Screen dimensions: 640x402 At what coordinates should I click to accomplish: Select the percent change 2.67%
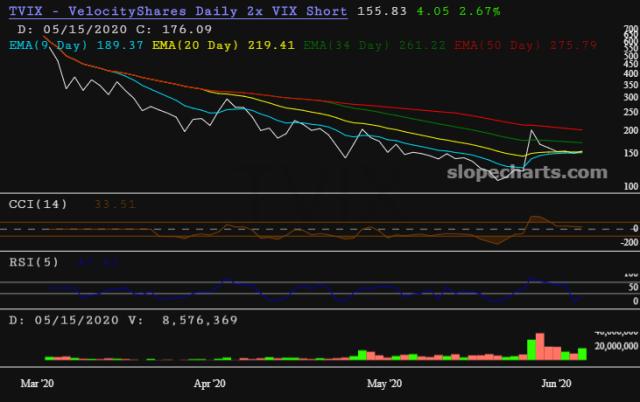pyautogui.click(x=480, y=11)
